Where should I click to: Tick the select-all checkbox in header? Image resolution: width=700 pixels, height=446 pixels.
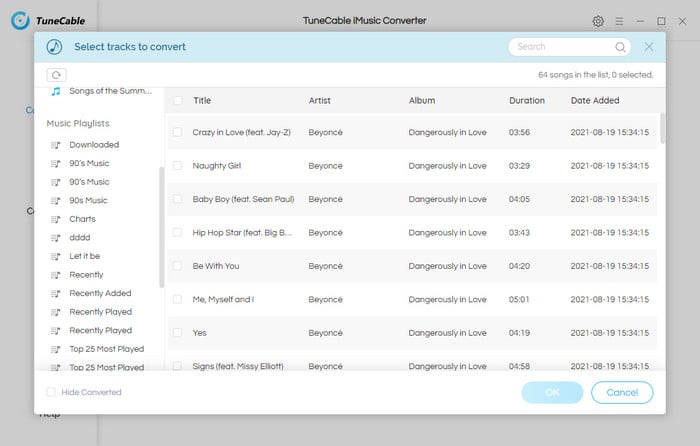tap(178, 100)
